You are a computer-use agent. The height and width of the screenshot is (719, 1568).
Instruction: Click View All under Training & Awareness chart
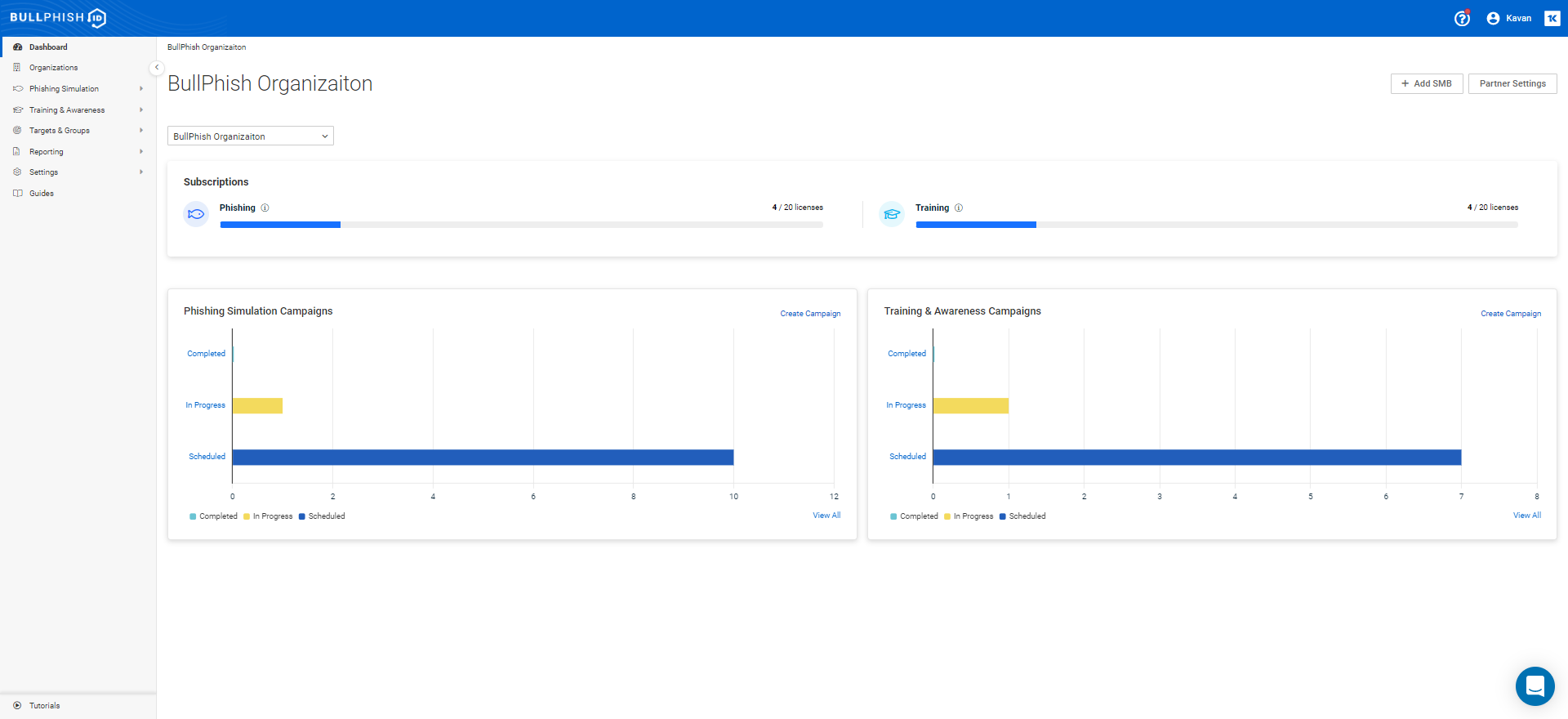click(1527, 516)
